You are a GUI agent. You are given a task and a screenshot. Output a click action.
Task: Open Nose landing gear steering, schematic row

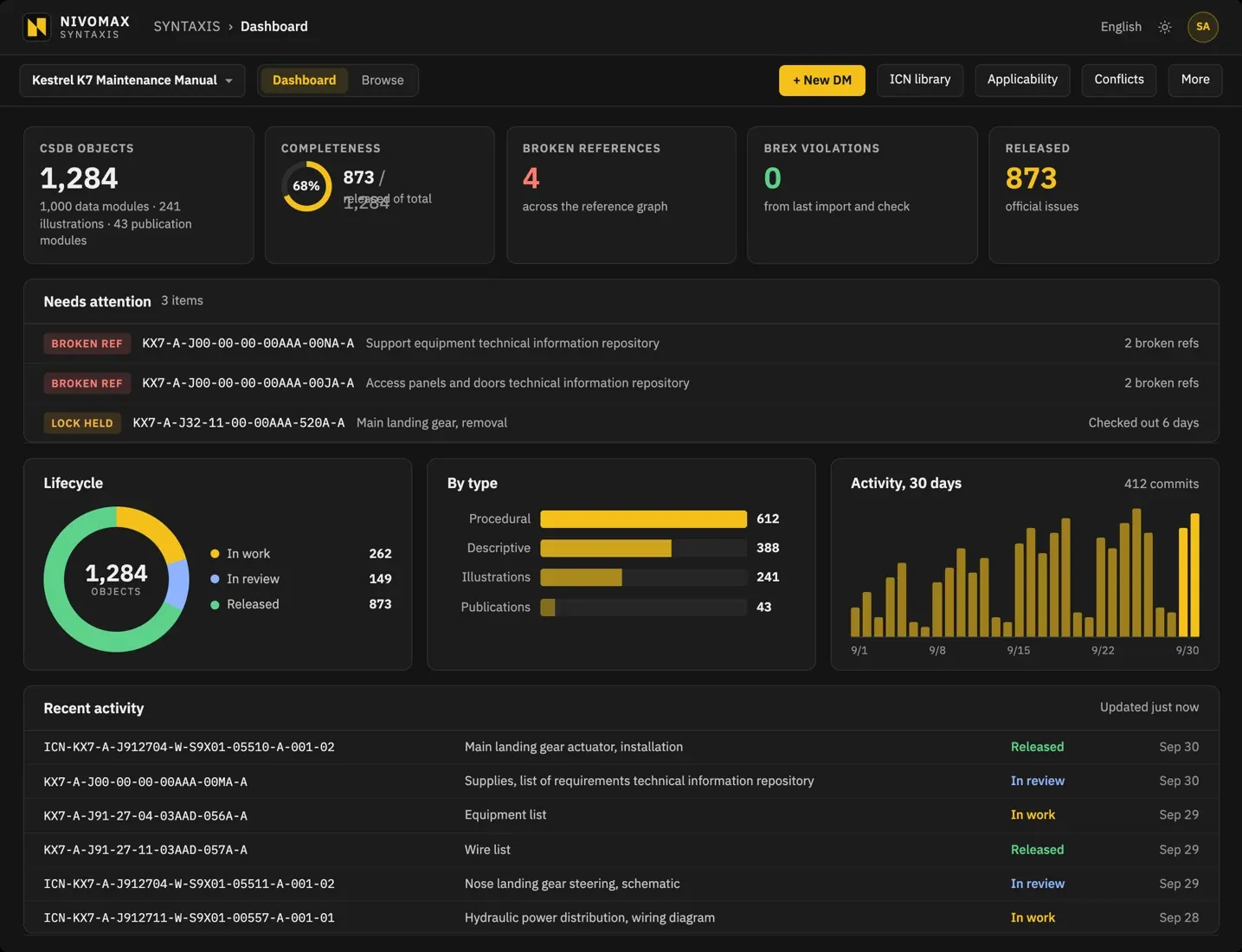pos(621,884)
